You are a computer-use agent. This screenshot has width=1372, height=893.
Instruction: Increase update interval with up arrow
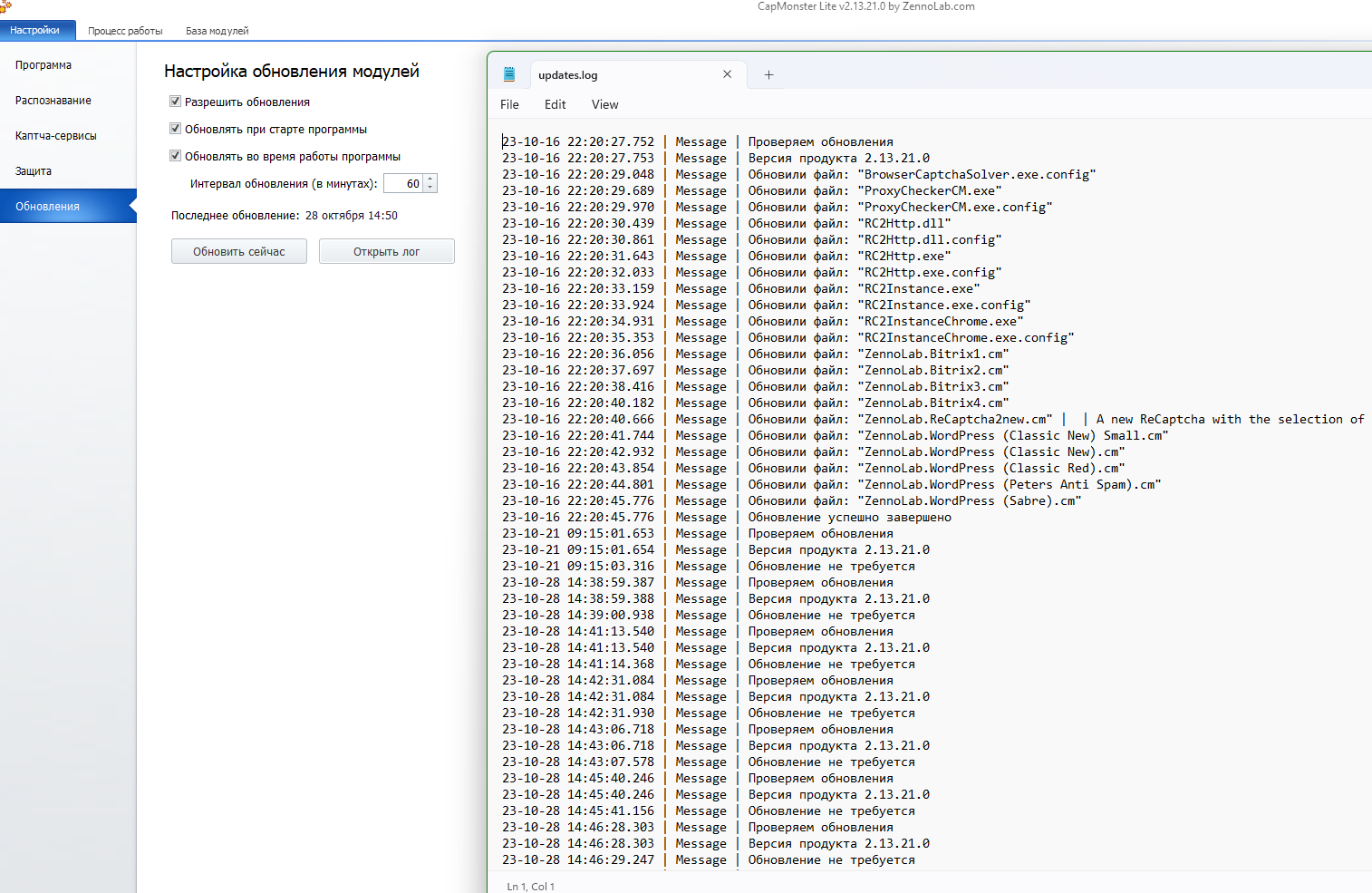[430, 179]
